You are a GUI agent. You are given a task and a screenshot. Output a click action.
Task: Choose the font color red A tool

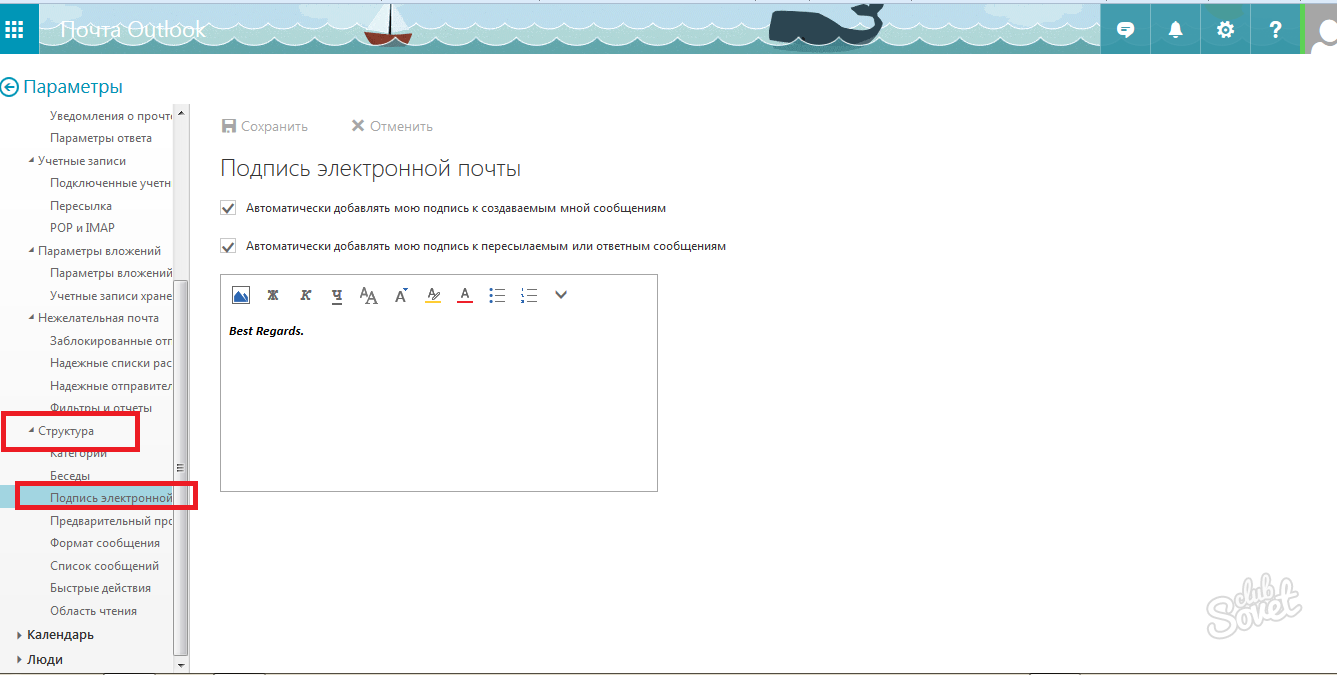point(464,295)
